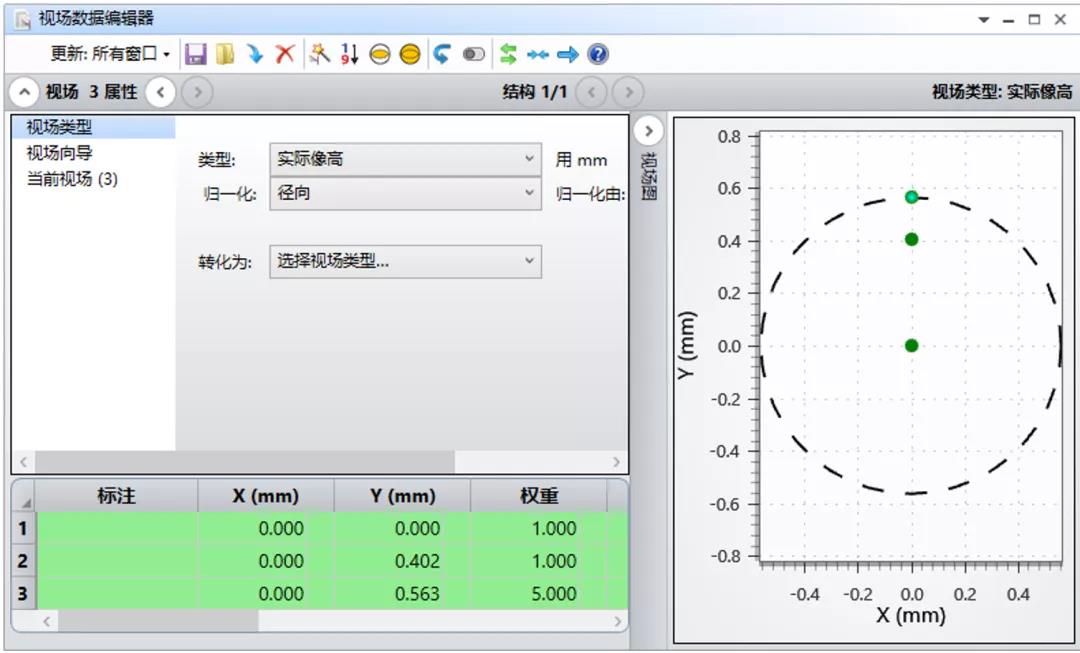The width and height of the screenshot is (1080, 653).
Task: Click the weight 1.000 of field 2
Action: [x=539, y=561]
